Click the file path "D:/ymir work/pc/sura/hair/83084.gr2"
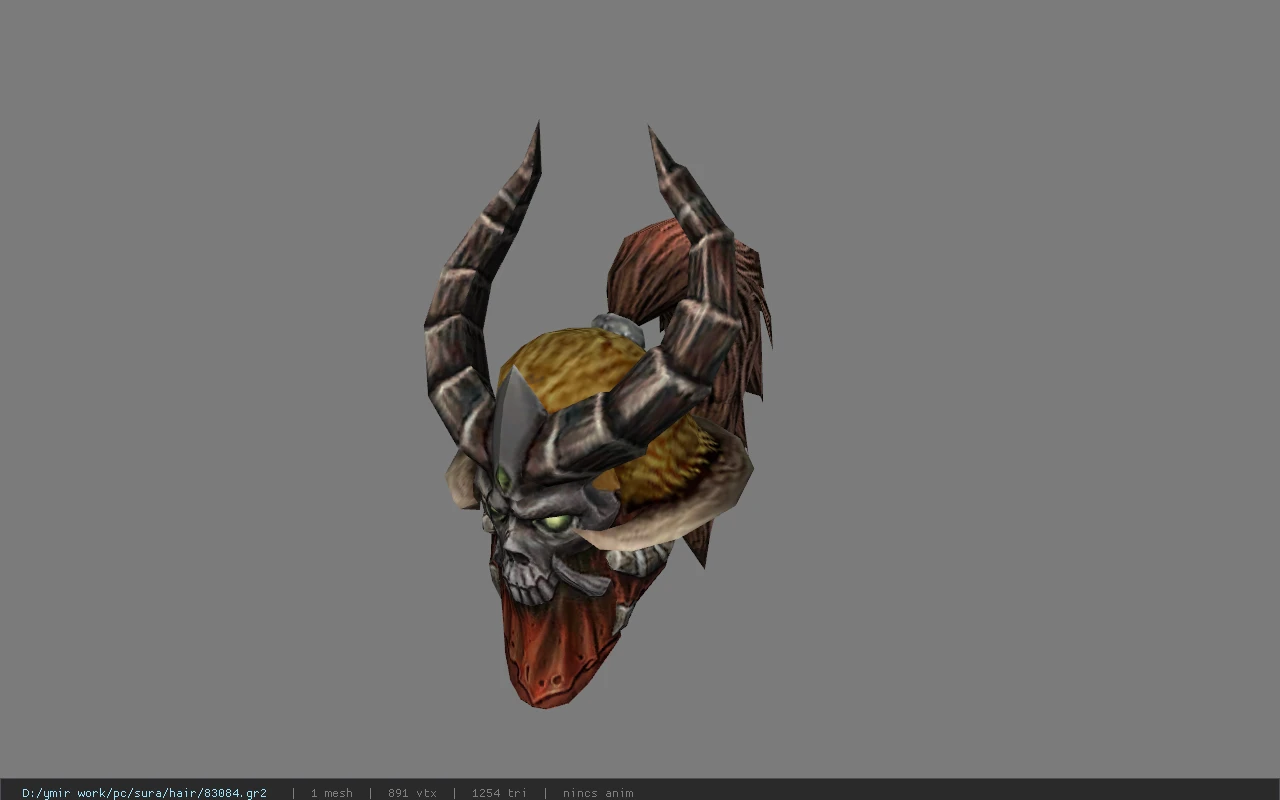1280x800 pixels. (x=144, y=793)
